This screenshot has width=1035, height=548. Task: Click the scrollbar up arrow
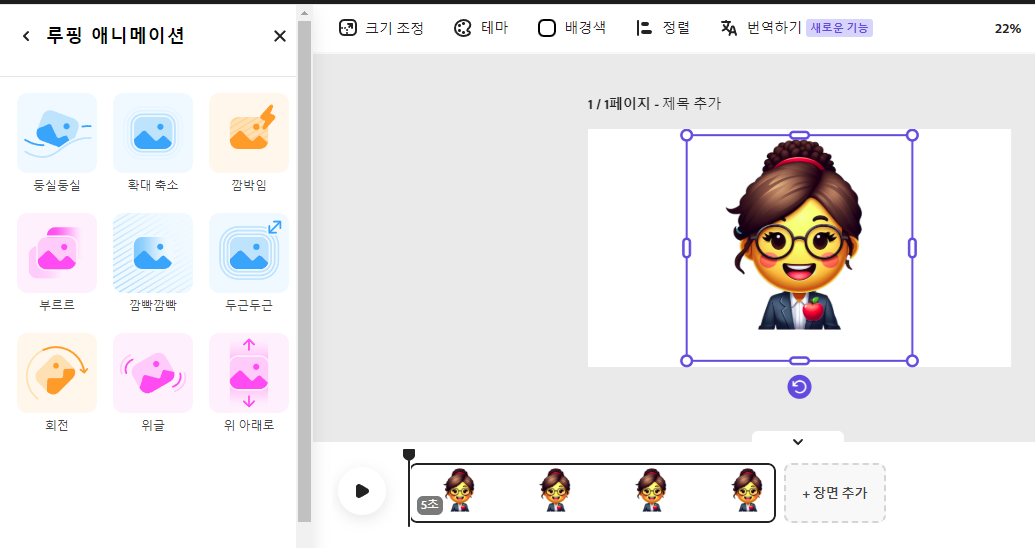tap(304, 13)
